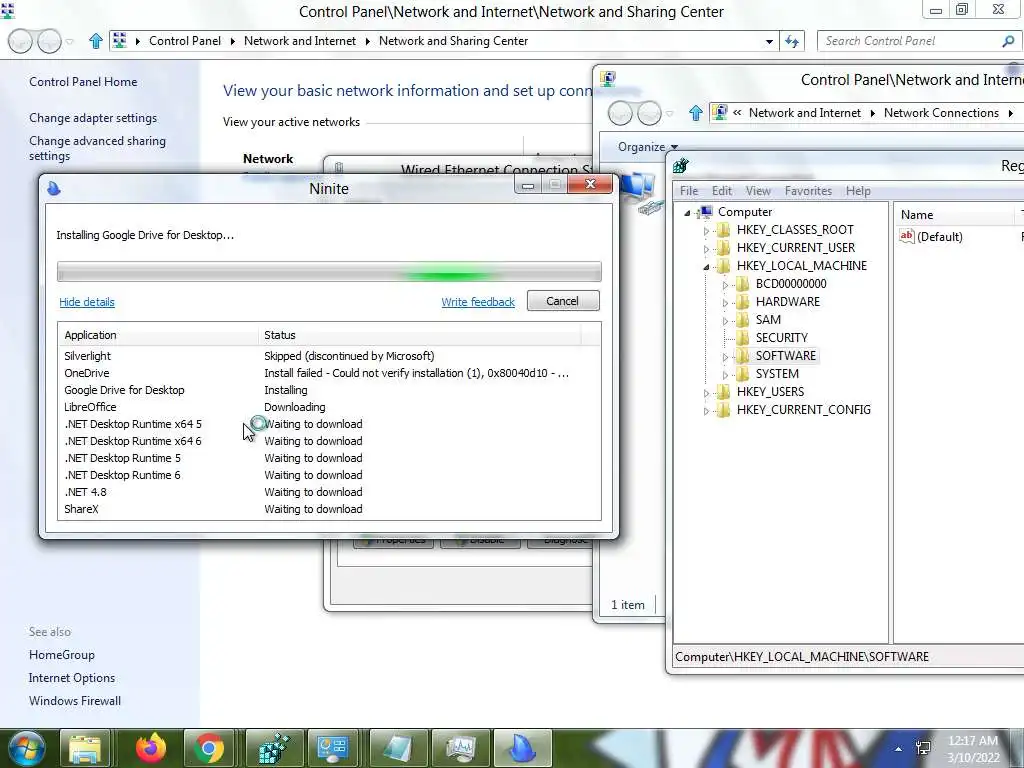Click Up arrow in Network Sharing Center
This screenshot has width=1024, height=768.
pos(95,41)
